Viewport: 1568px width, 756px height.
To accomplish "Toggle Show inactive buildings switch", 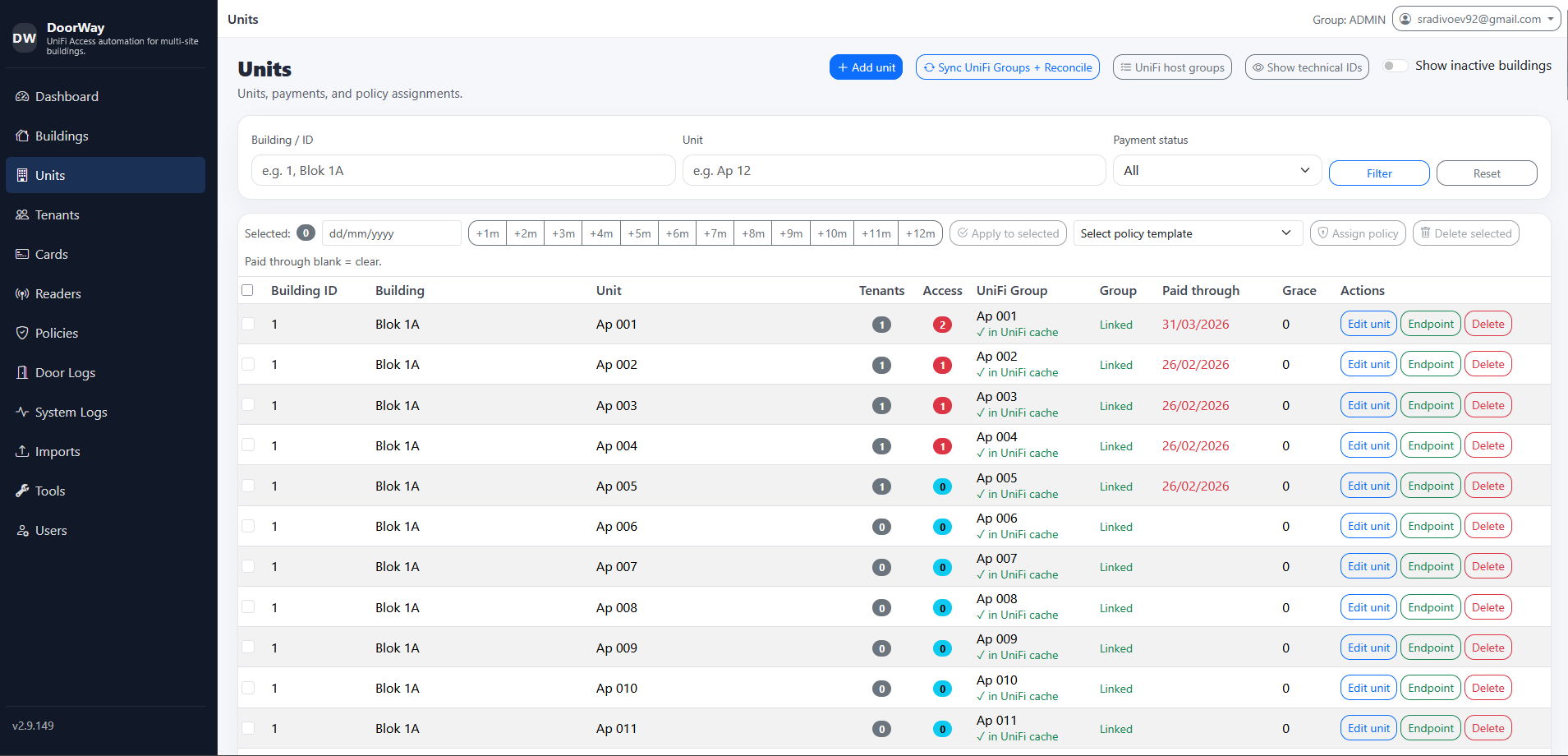I will point(1395,66).
